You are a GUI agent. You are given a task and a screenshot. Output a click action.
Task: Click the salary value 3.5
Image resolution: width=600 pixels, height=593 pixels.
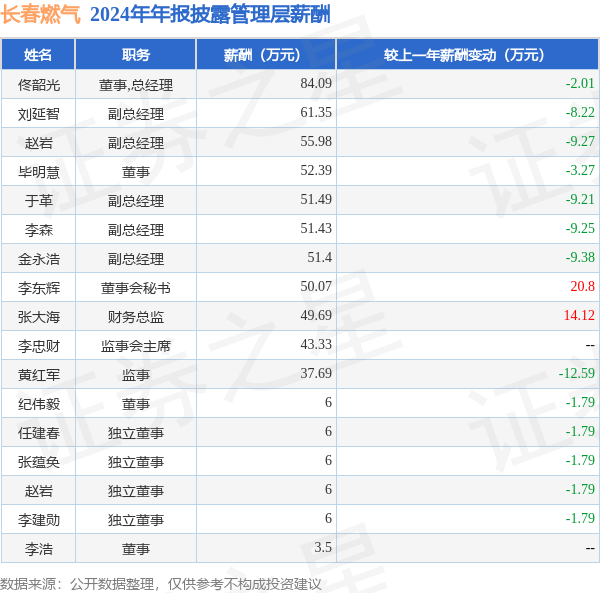click(323, 549)
